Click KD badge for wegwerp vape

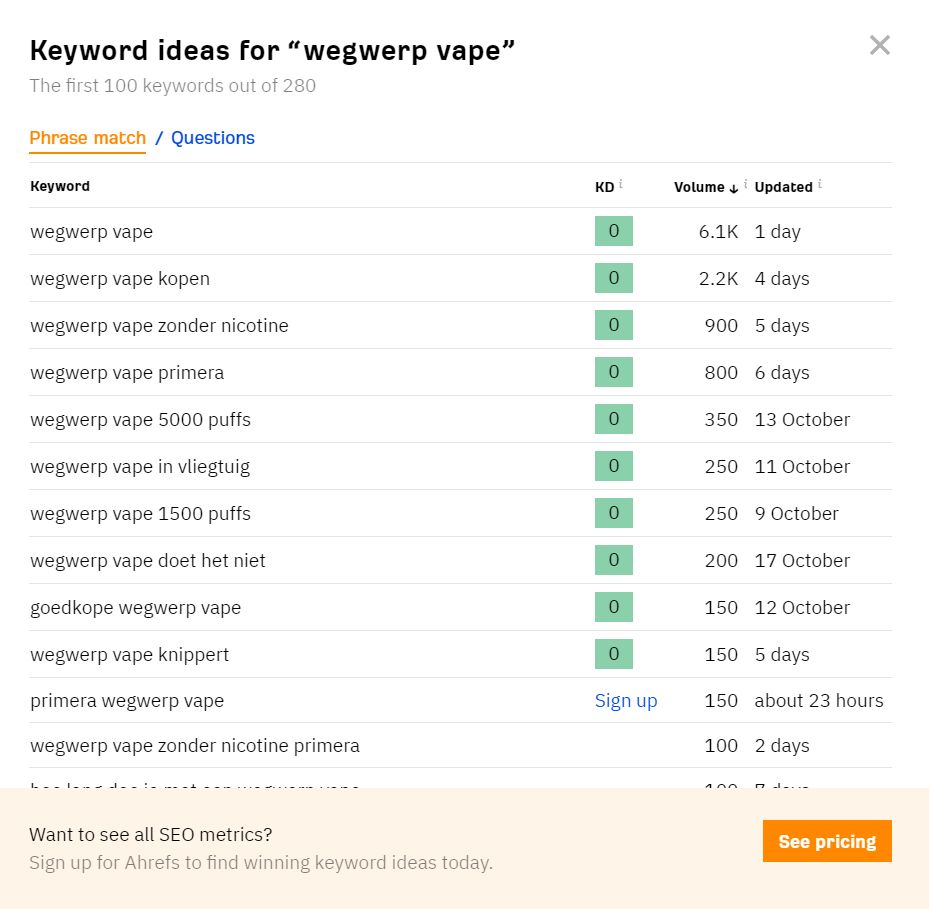[614, 231]
